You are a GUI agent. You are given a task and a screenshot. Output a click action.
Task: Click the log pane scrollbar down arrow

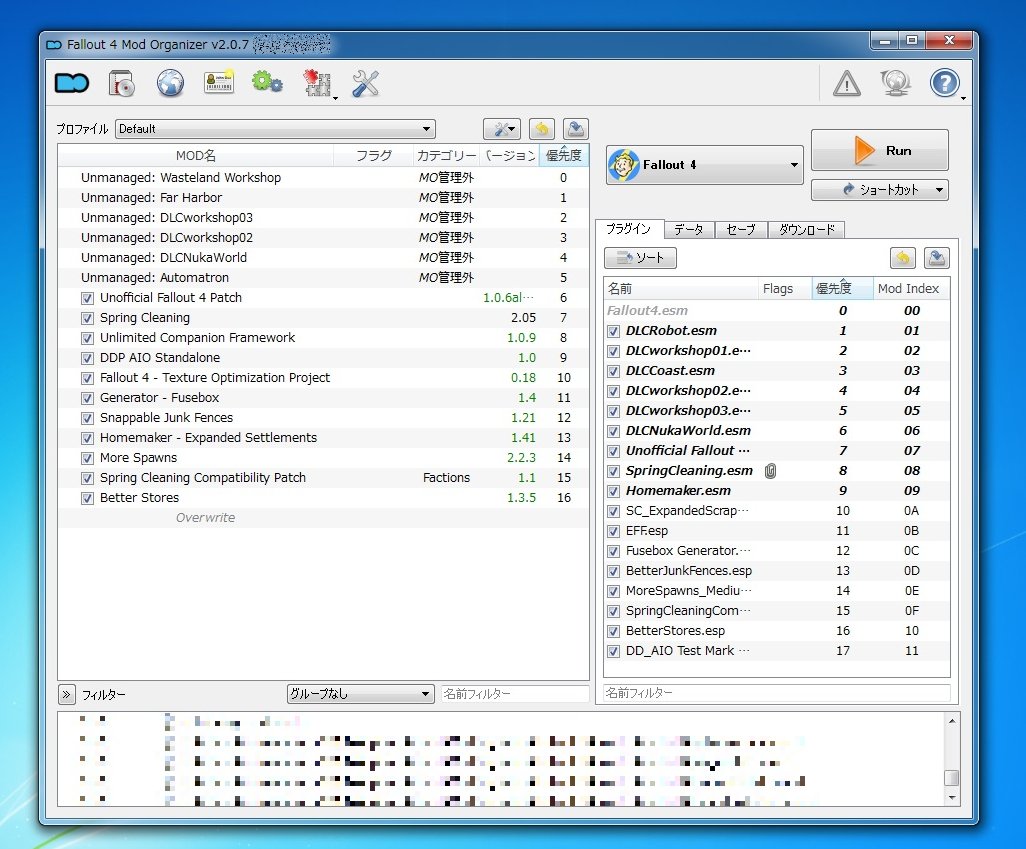(x=952, y=798)
